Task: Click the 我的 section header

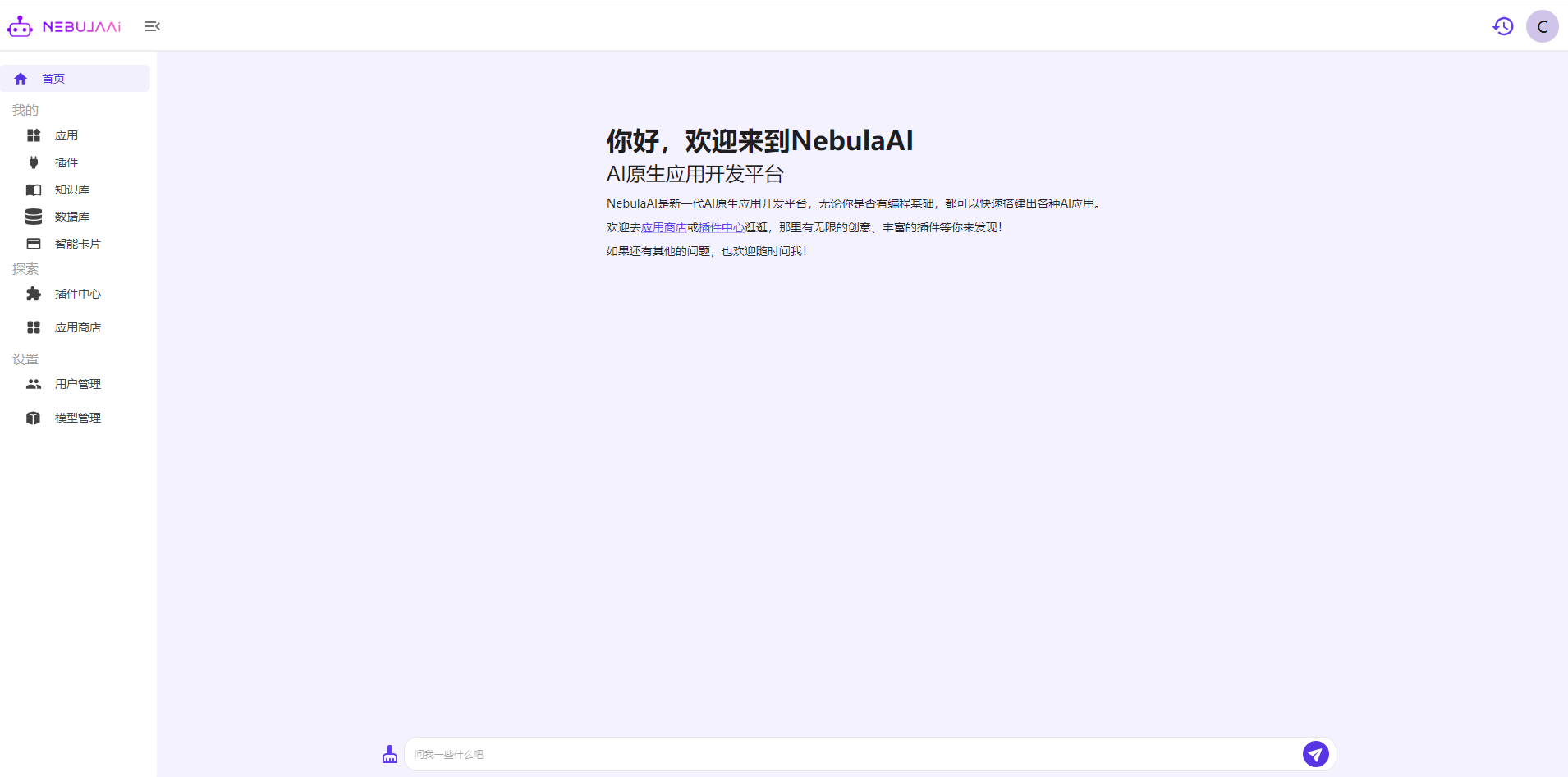Action: pyautogui.click(x=25, y=109)
